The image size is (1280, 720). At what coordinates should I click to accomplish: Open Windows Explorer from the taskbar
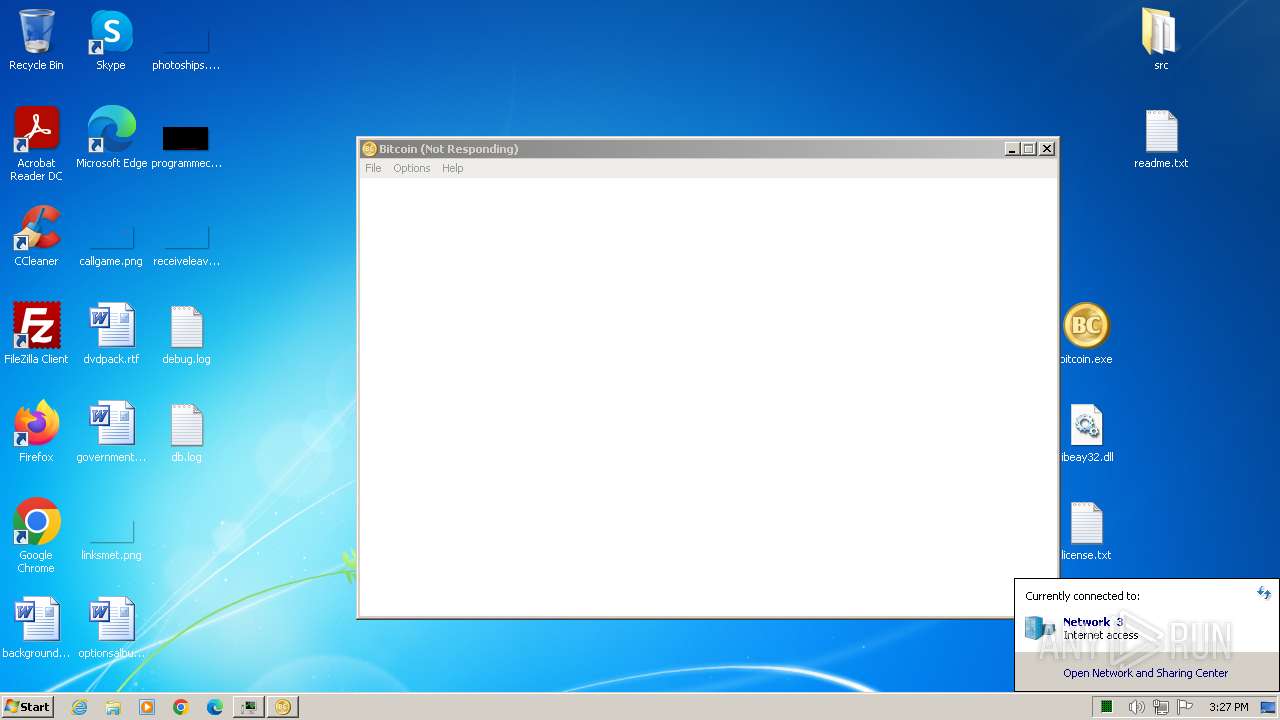click(x=113, y=707)
